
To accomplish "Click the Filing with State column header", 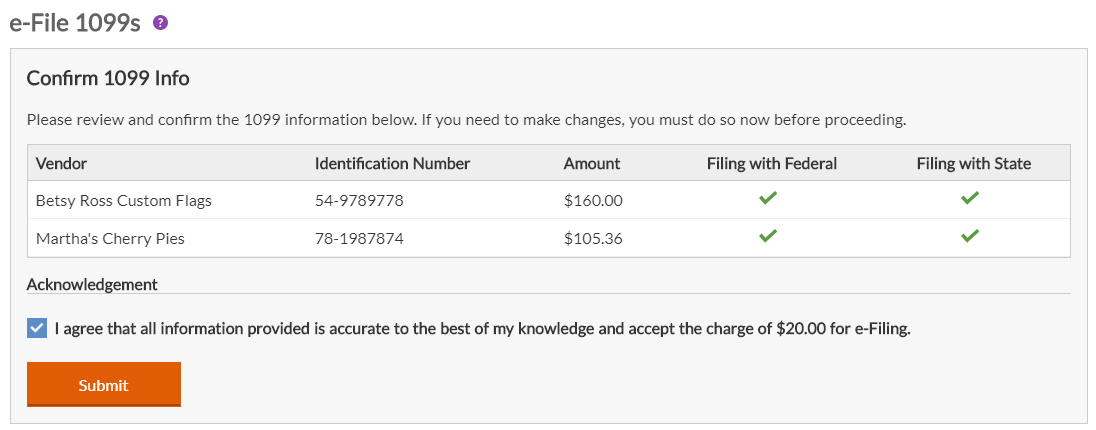I will click(x=974, y=164).
